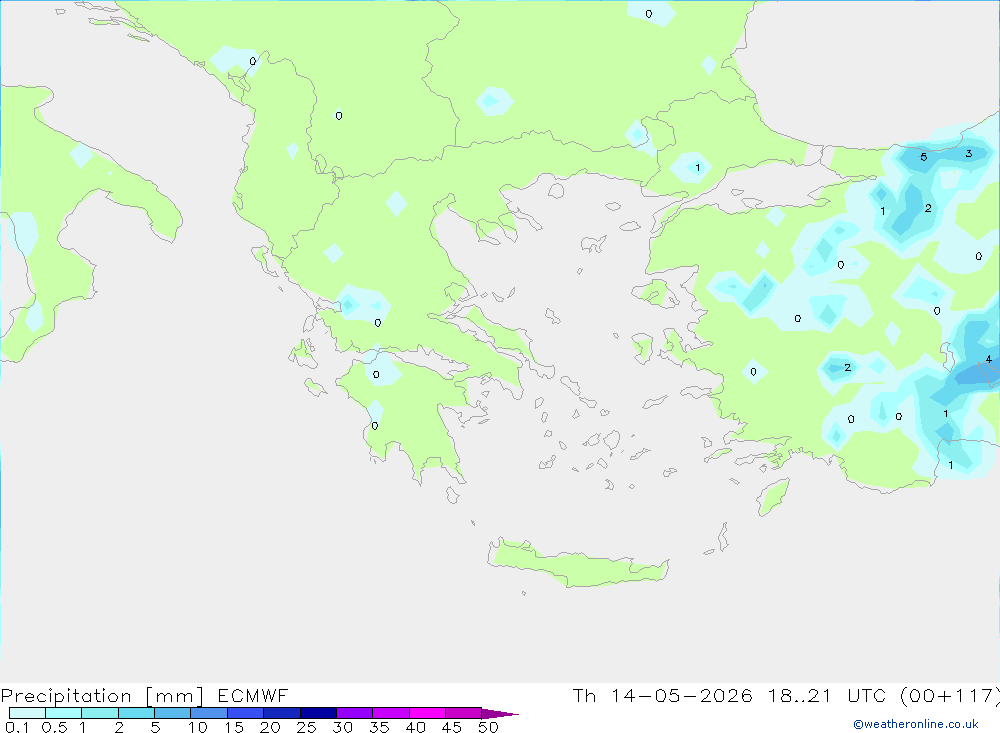This screenshot has height=733, width=1000.
Task: Click the 0.5–1 mm legend color swatch
Action: point(64,713)
